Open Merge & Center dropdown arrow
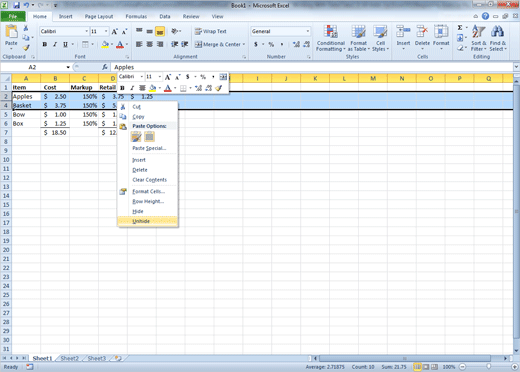 [244, 44]
